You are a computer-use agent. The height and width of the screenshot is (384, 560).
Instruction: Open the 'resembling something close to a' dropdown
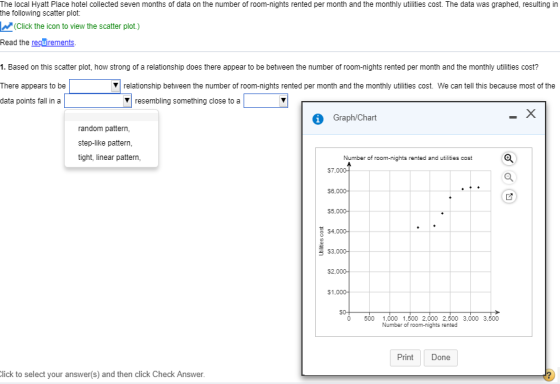265,101
